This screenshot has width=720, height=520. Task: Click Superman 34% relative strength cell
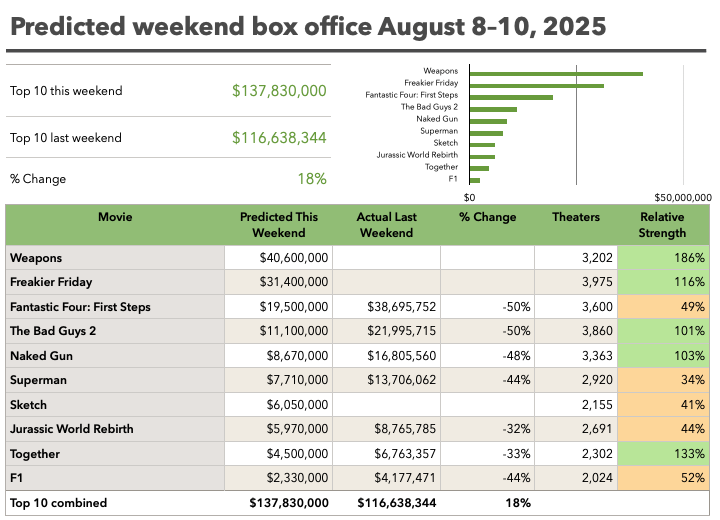pyautogui.click(x=662, y=381)
